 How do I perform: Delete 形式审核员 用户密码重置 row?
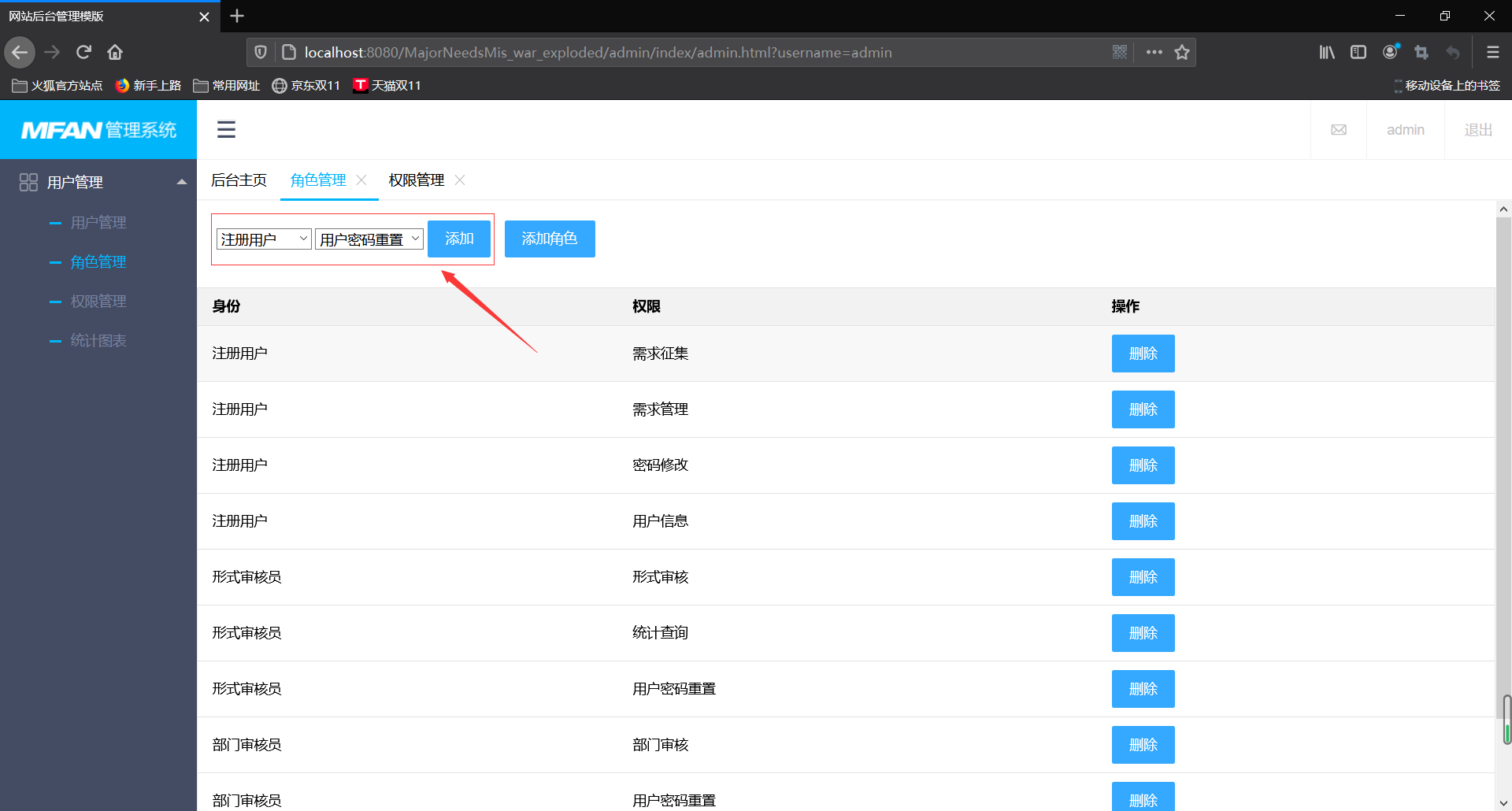(x=1143, y=689)
